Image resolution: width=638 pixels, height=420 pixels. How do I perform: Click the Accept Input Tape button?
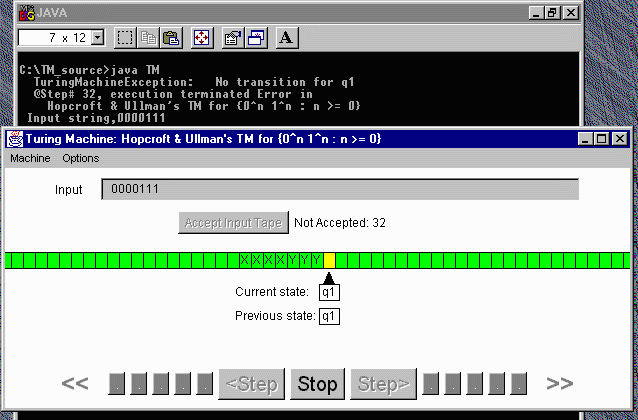coord(235,223)
